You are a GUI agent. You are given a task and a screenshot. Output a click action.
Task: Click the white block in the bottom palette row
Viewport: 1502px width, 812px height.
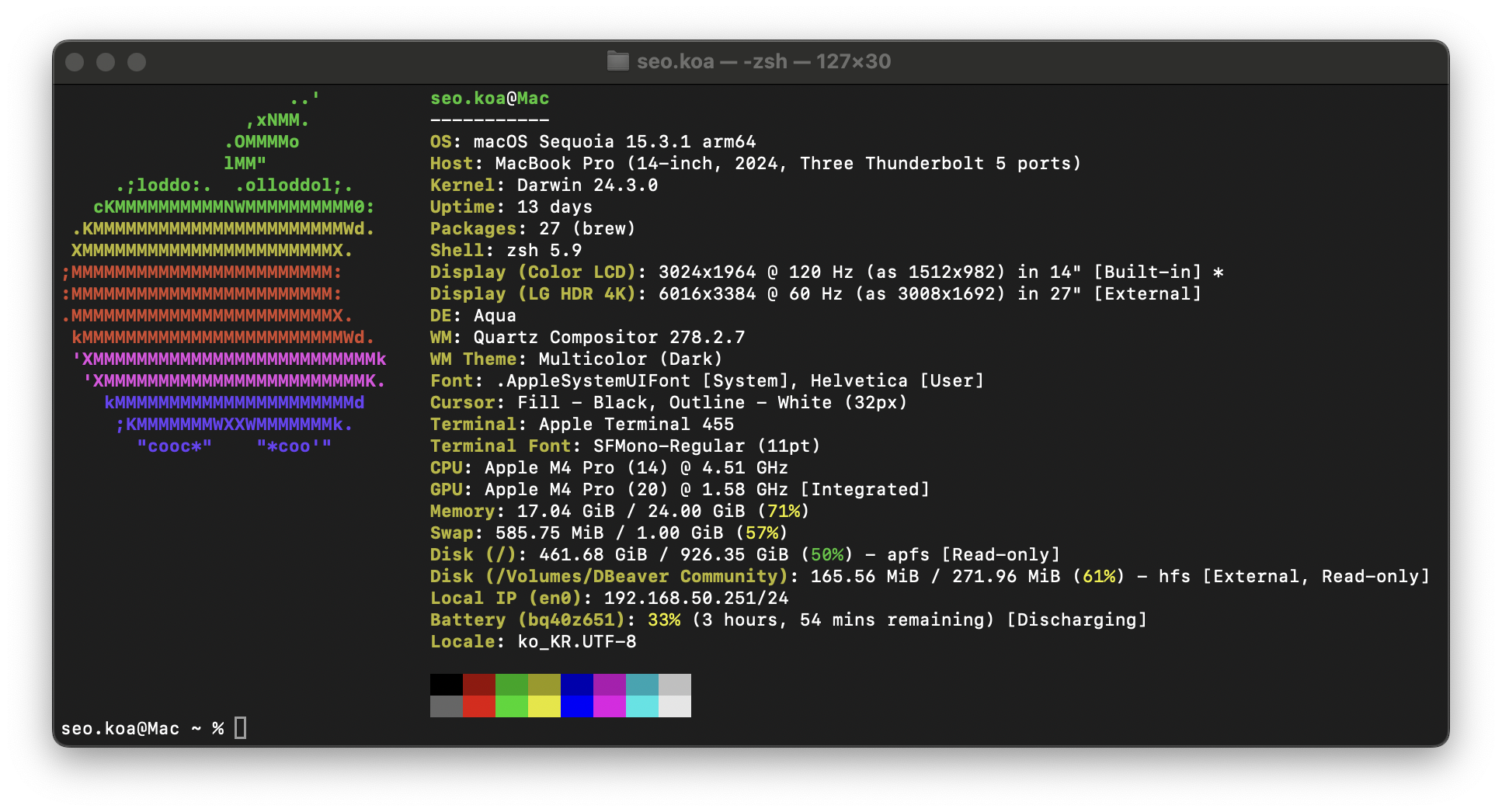pos(675,706)
